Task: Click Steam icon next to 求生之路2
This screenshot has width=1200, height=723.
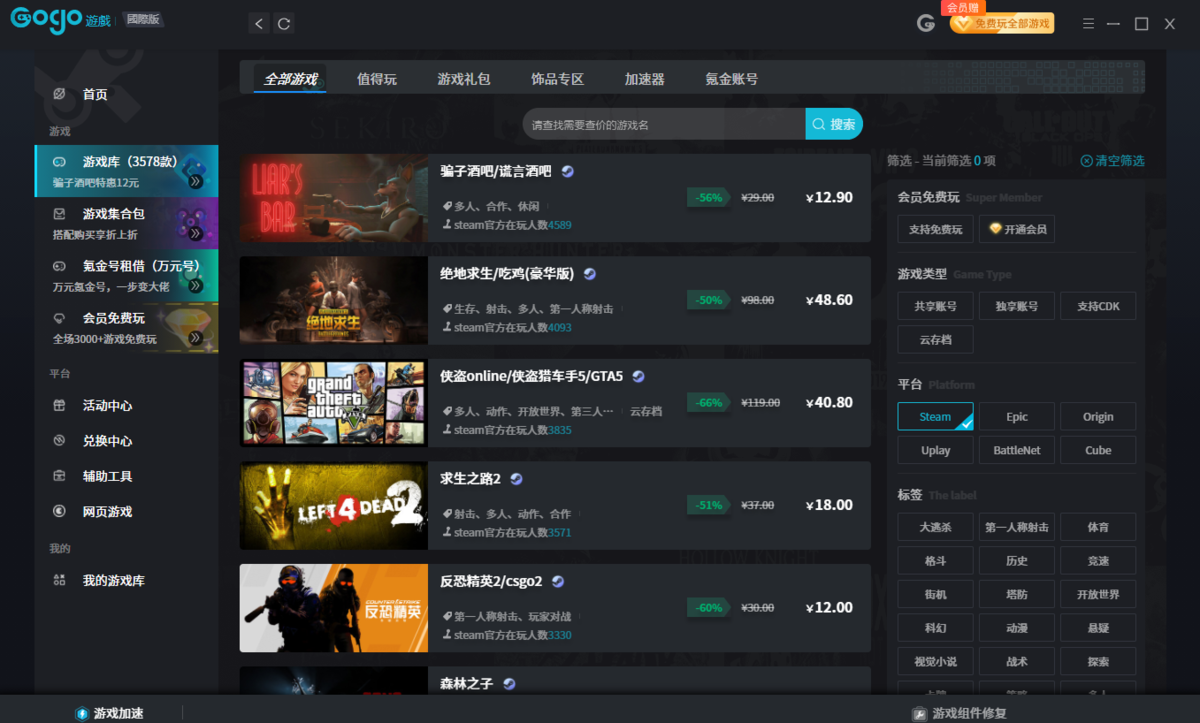Action: (x=516, y=479)
